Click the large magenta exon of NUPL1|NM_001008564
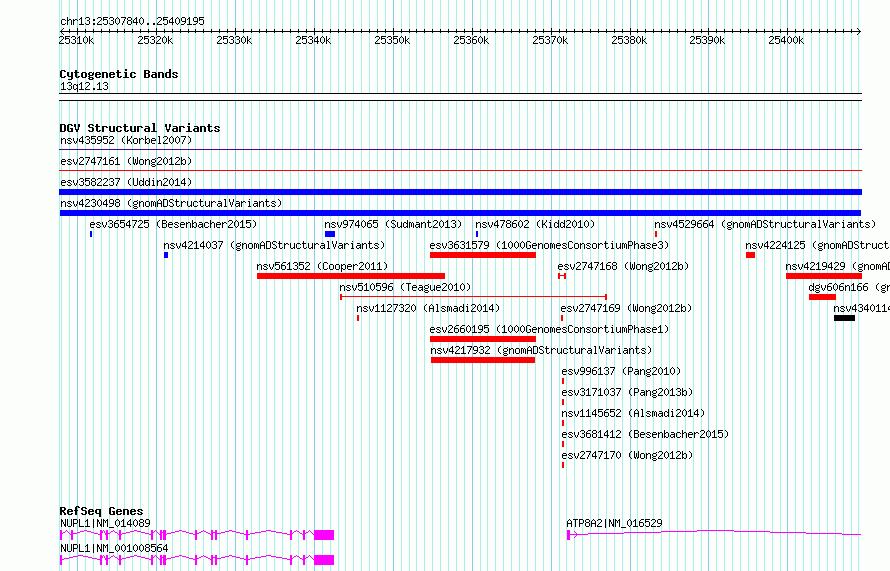 324,560
